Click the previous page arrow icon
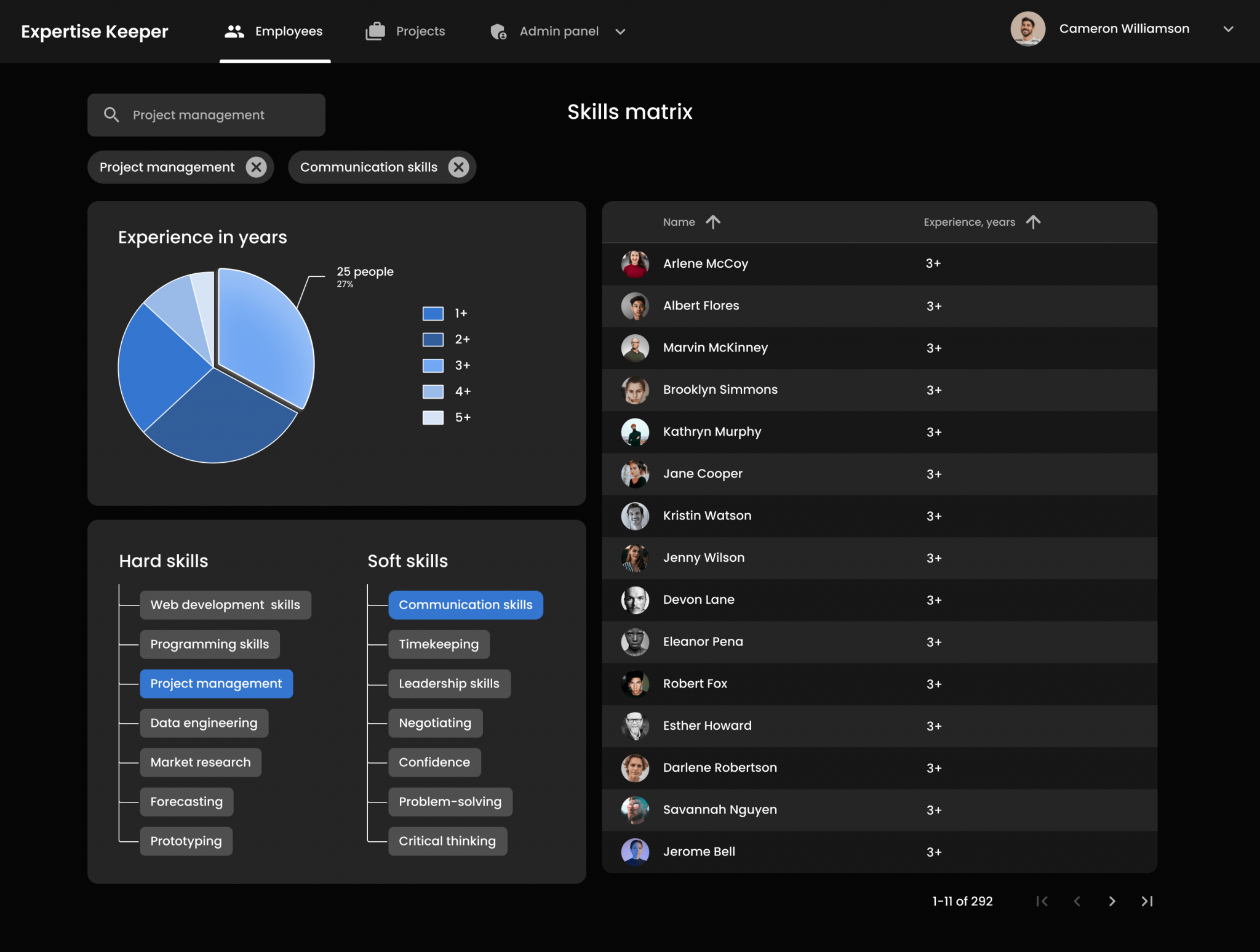The image size is (1260, 952). pos(1077,901)
